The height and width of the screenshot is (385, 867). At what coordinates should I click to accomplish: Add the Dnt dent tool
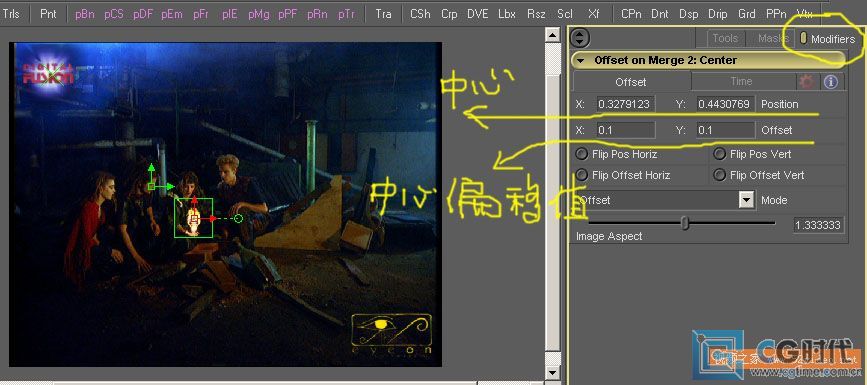(660, 14)
